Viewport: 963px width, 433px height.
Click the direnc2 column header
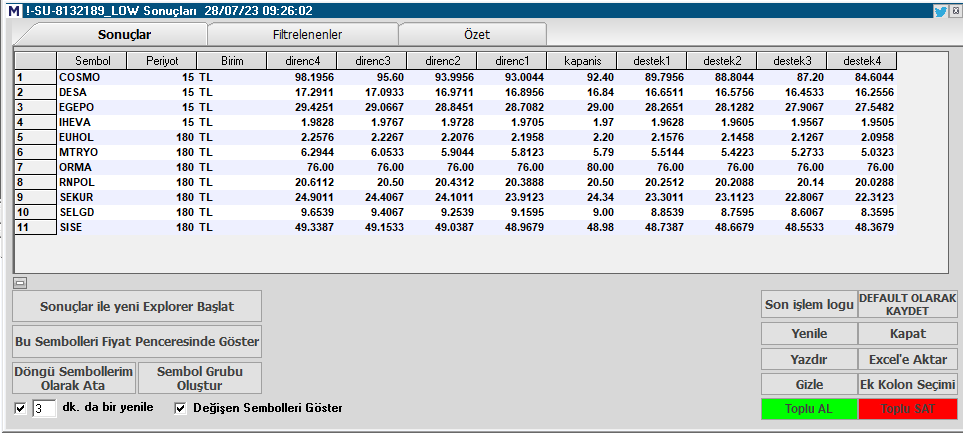[x=442, y=61]
